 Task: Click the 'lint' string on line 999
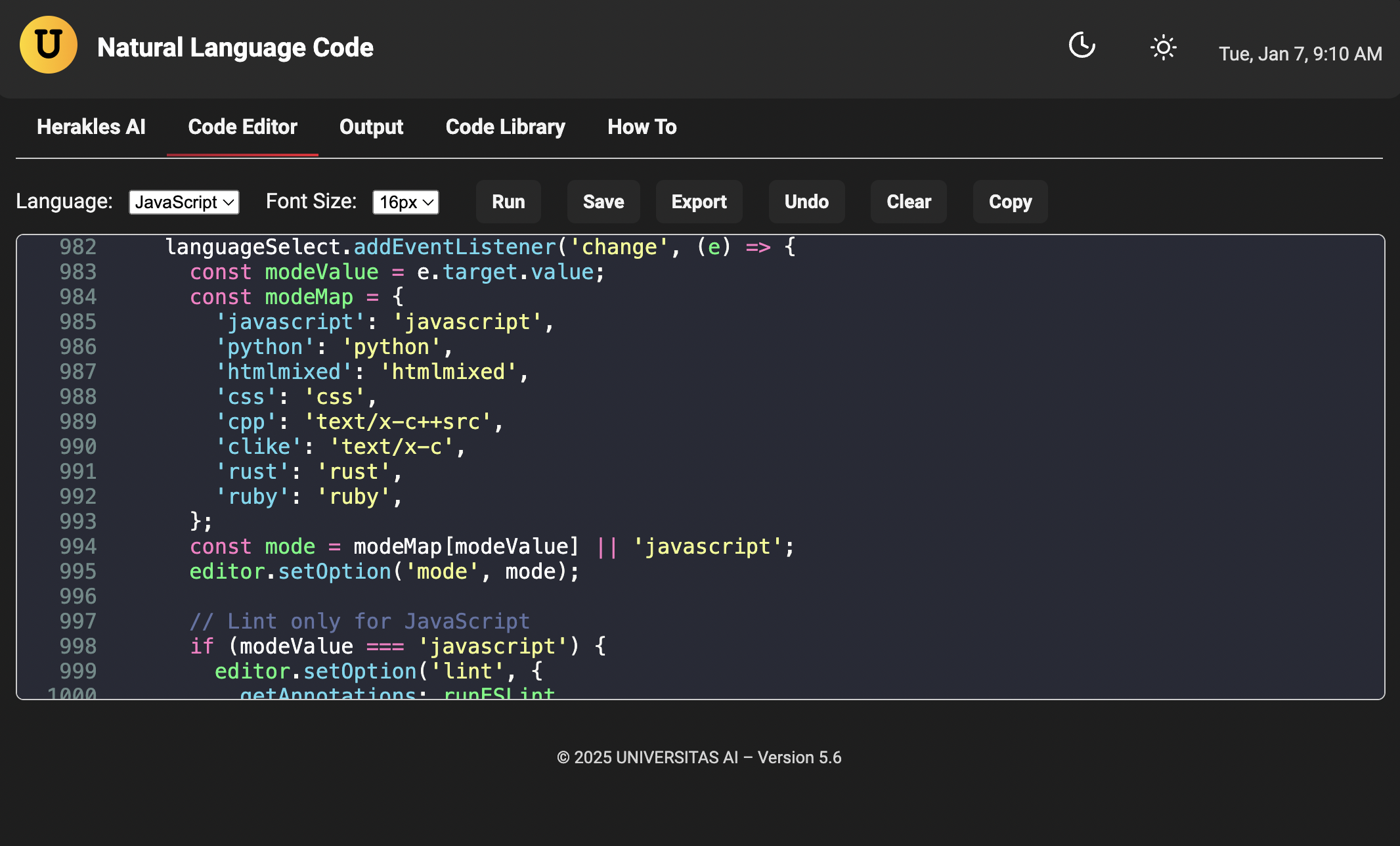(468, 671)
